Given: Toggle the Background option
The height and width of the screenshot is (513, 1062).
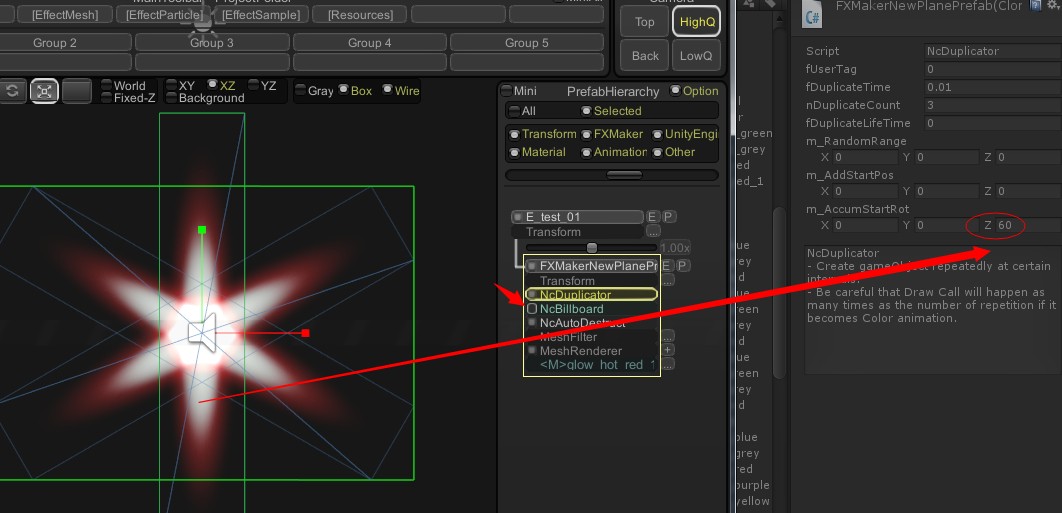Looking at the screenshot, I should point(206,98).
